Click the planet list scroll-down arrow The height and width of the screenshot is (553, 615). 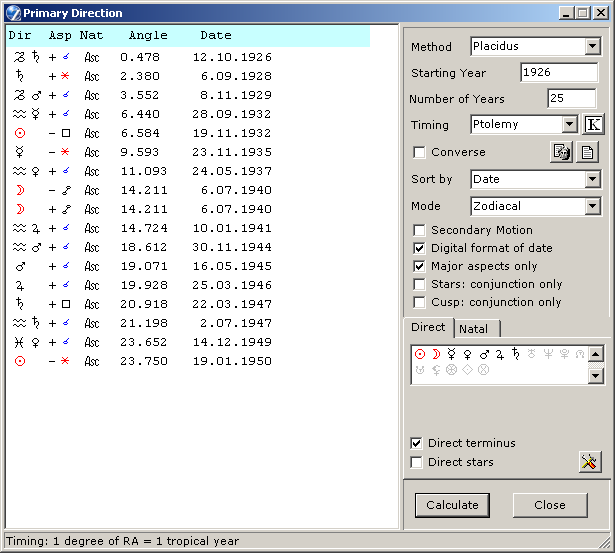(595, 376)
